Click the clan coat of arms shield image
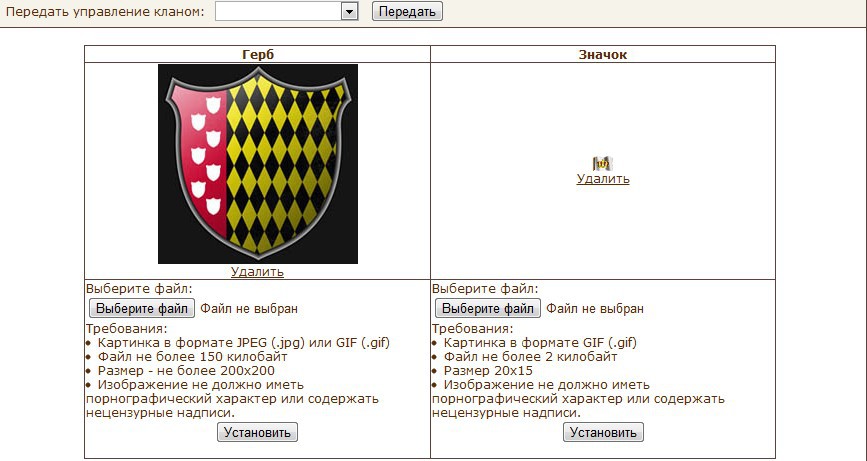Viewport: 867px width, 461px height. [258, 164]
